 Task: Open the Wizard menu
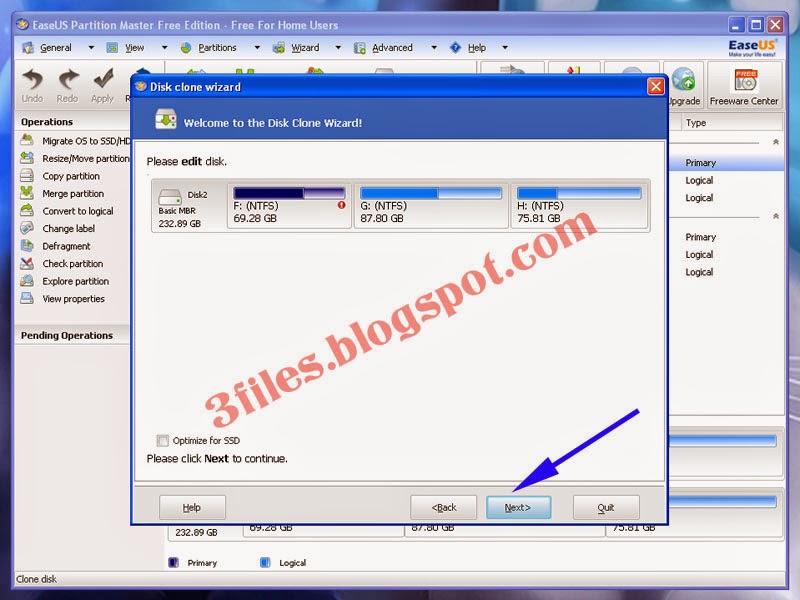(x=305, y=48)
